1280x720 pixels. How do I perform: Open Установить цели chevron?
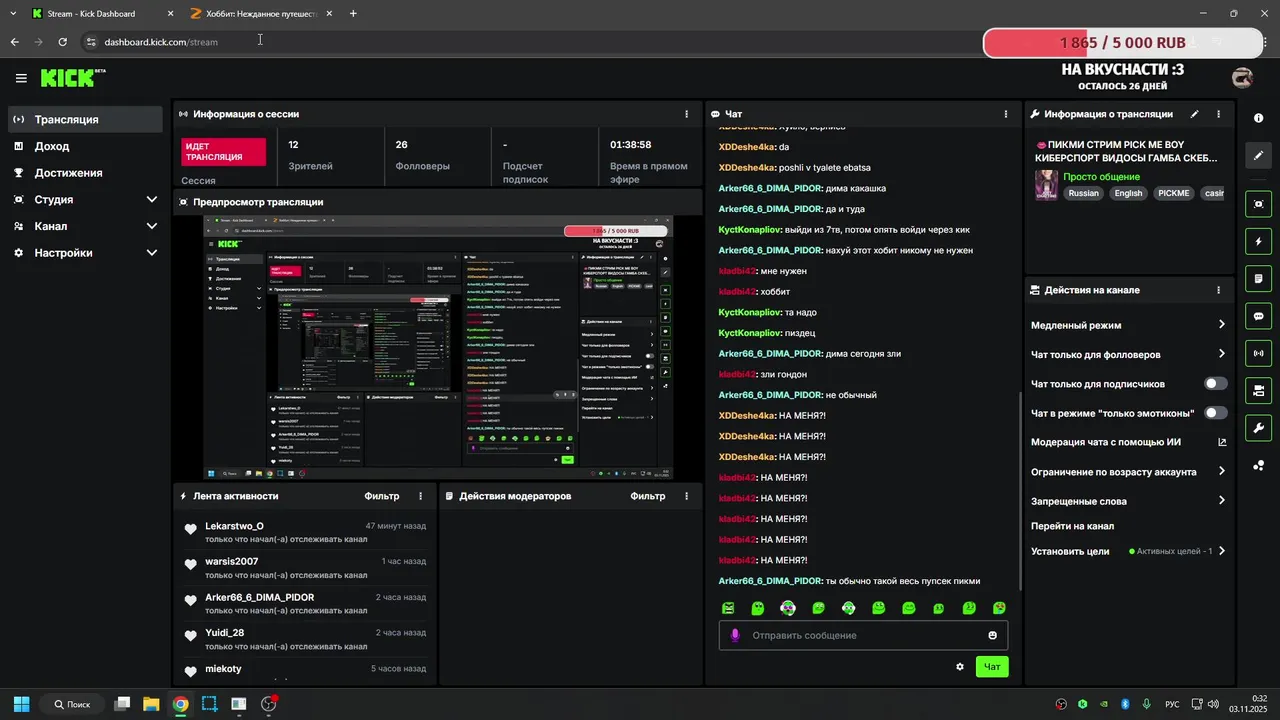1221,551
